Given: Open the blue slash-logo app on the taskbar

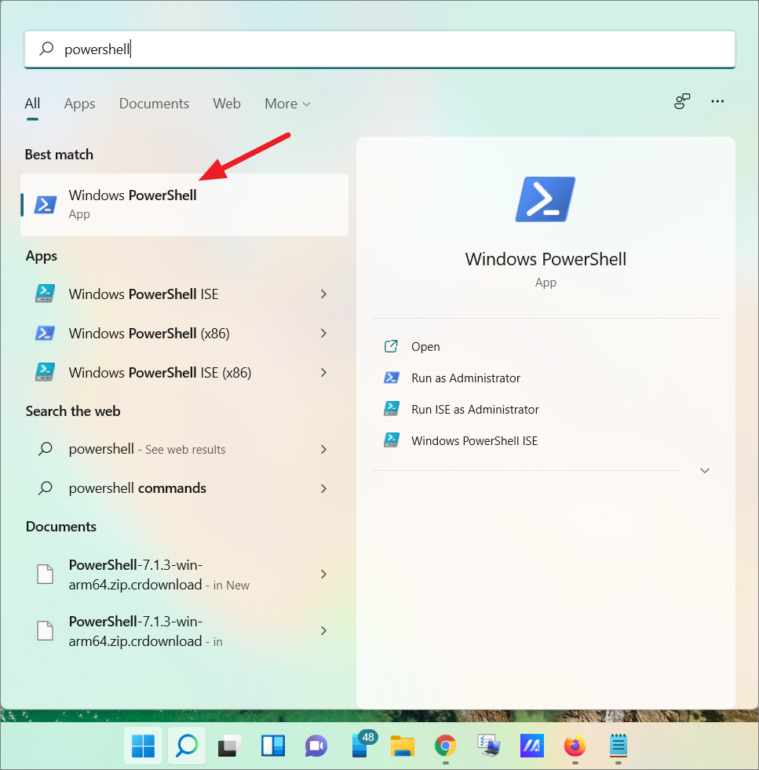Looking at the screenshot, I should click(x=532, y=746).
